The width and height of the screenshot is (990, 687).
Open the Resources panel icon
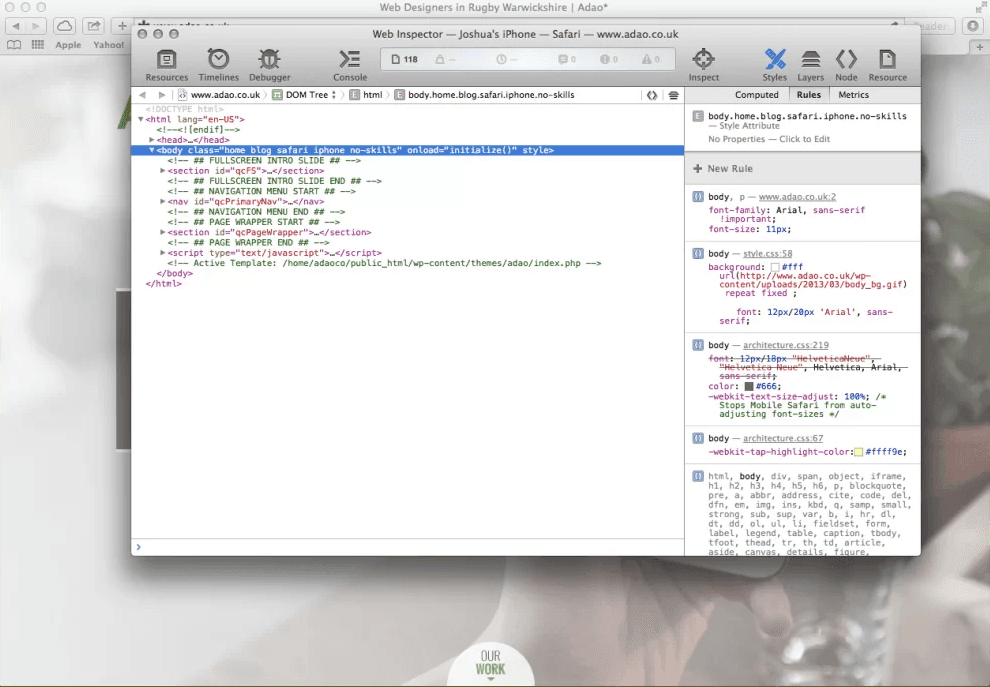point(166,60)
